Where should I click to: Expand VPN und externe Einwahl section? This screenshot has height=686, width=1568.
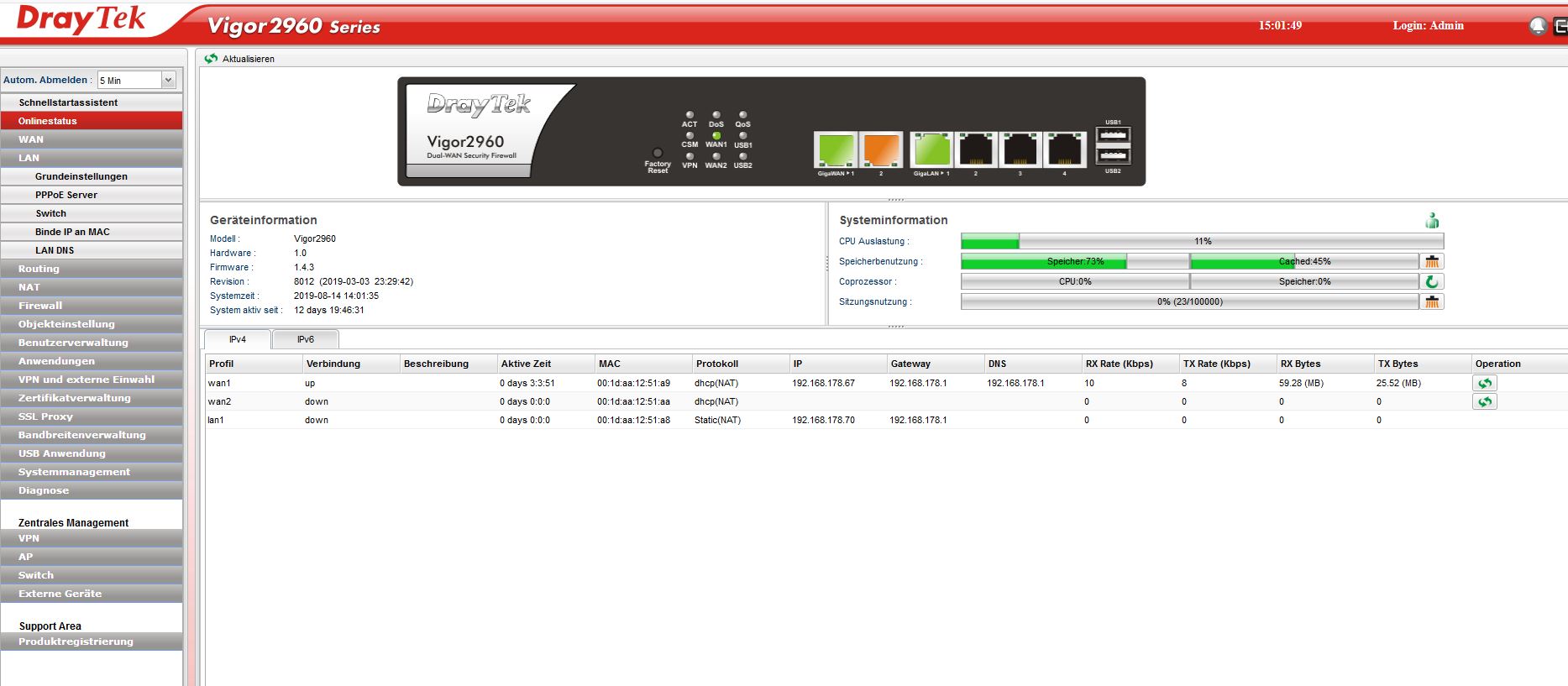92,380
